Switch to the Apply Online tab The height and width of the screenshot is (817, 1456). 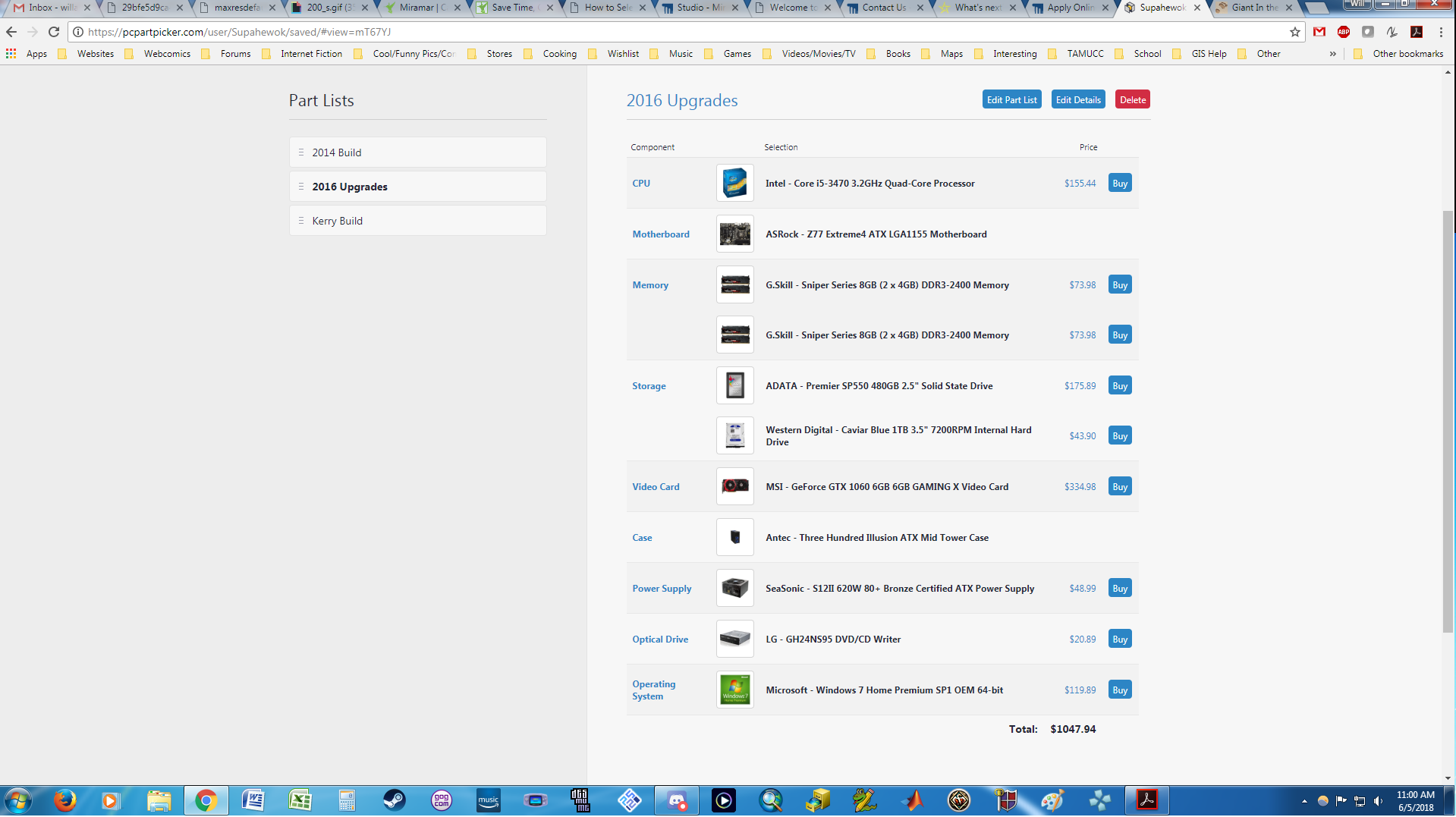coord(1070,8)
